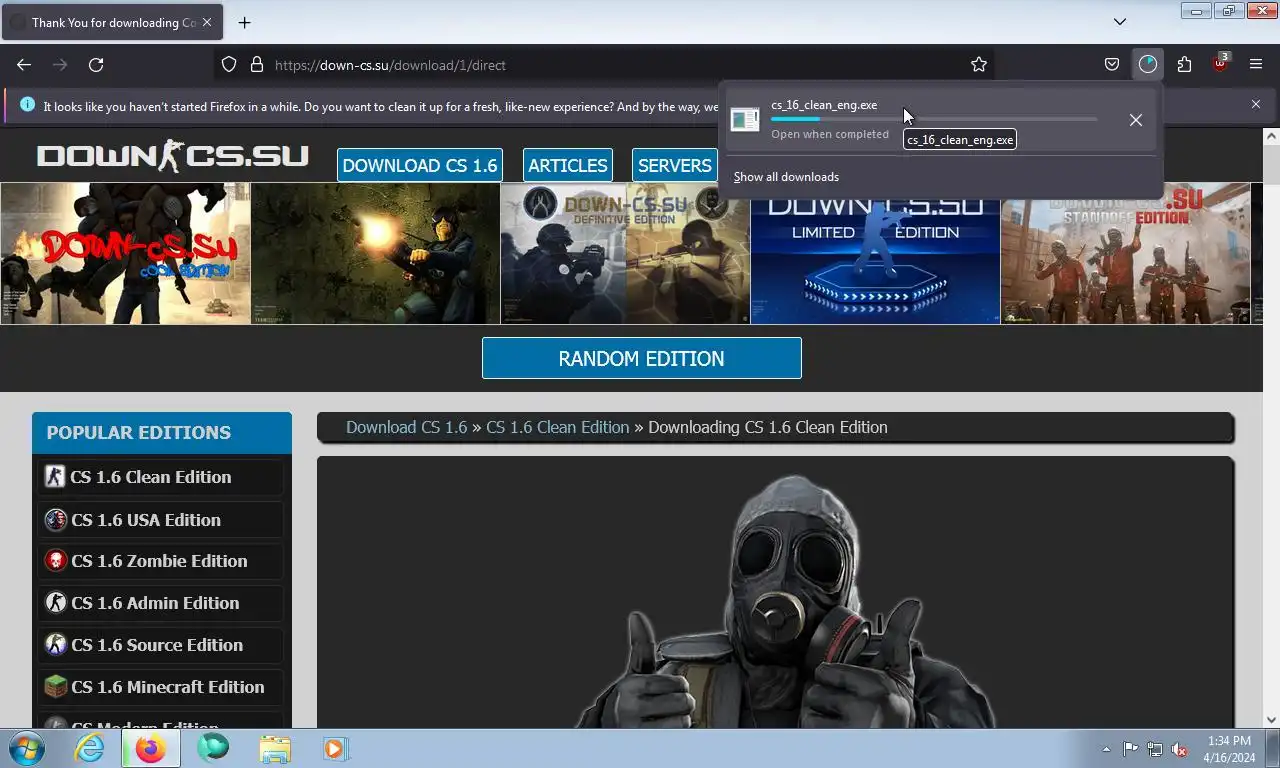
Task: Dismiss the Firefox refresh notification bar
Action: click(1256, 104)
